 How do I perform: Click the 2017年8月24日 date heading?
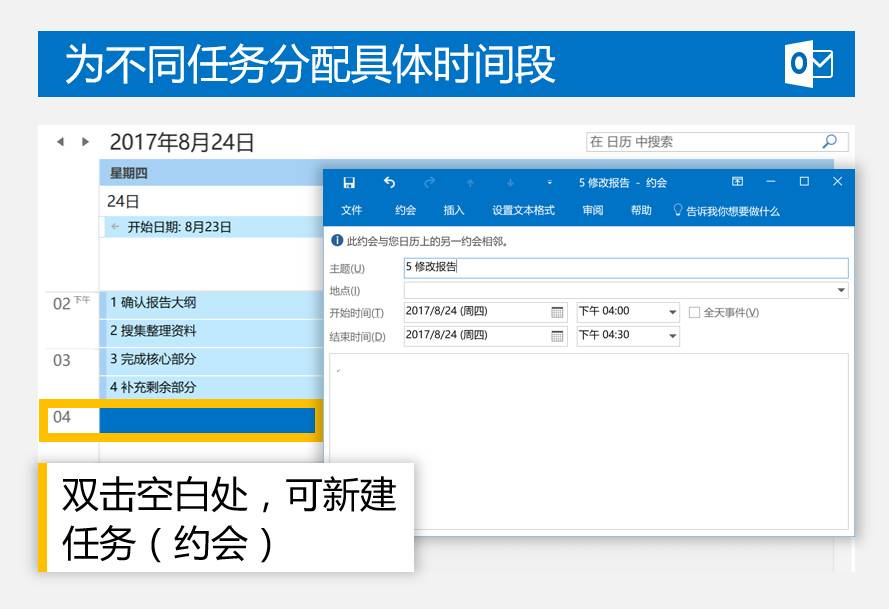pos(181,142)
